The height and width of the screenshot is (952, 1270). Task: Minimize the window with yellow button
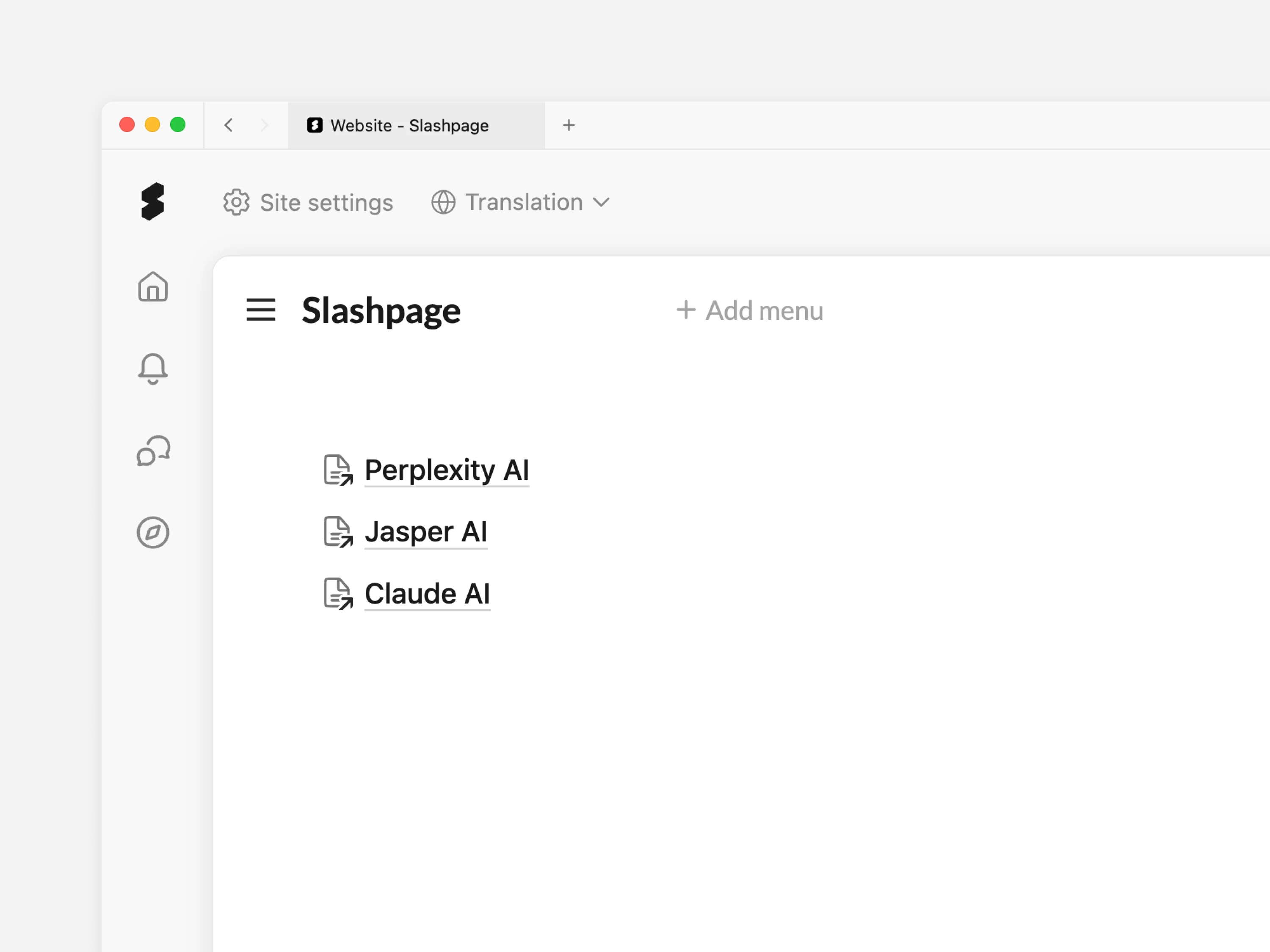(152, 124)
